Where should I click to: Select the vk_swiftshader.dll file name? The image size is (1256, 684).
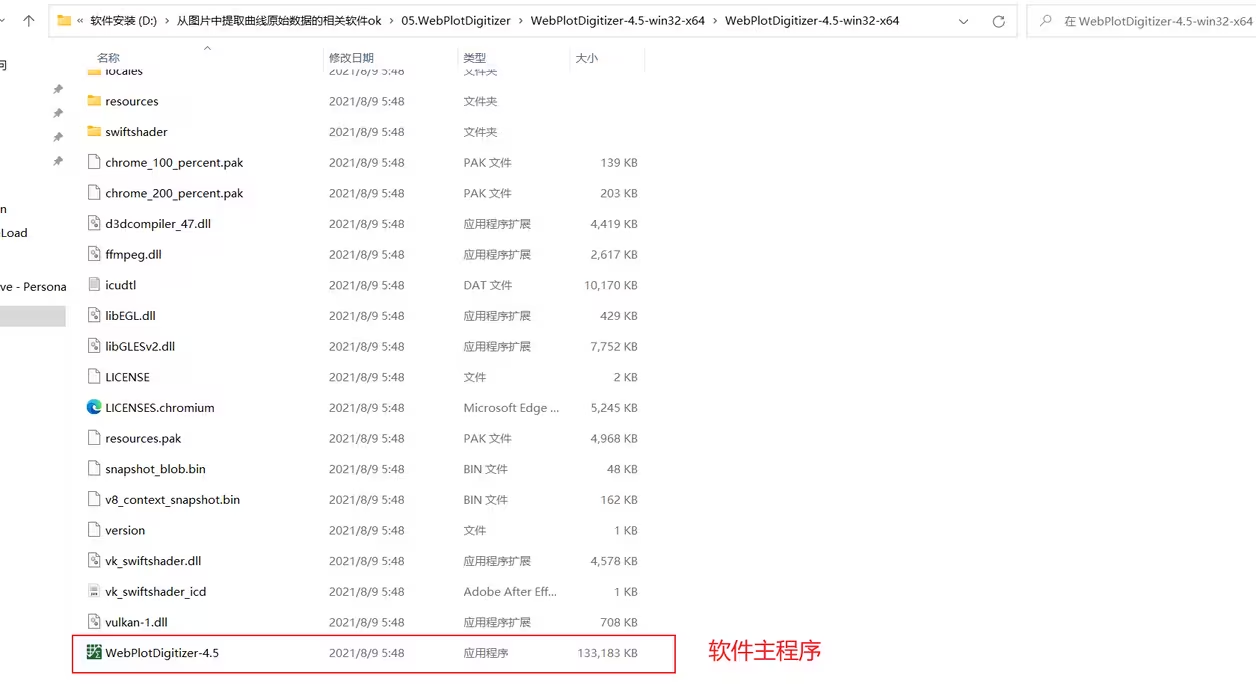click(x=153, y=561)
